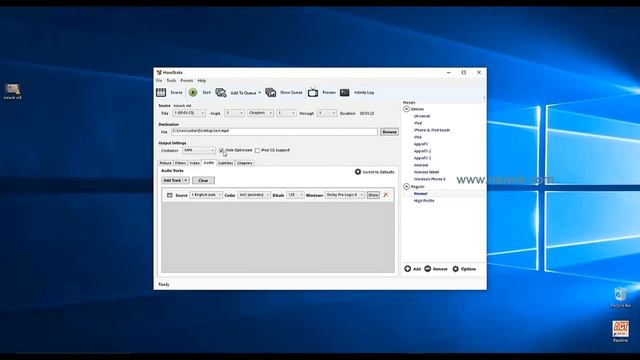Remove selected preset with minus icon
The image size is (640, 360).
[428, 269]
